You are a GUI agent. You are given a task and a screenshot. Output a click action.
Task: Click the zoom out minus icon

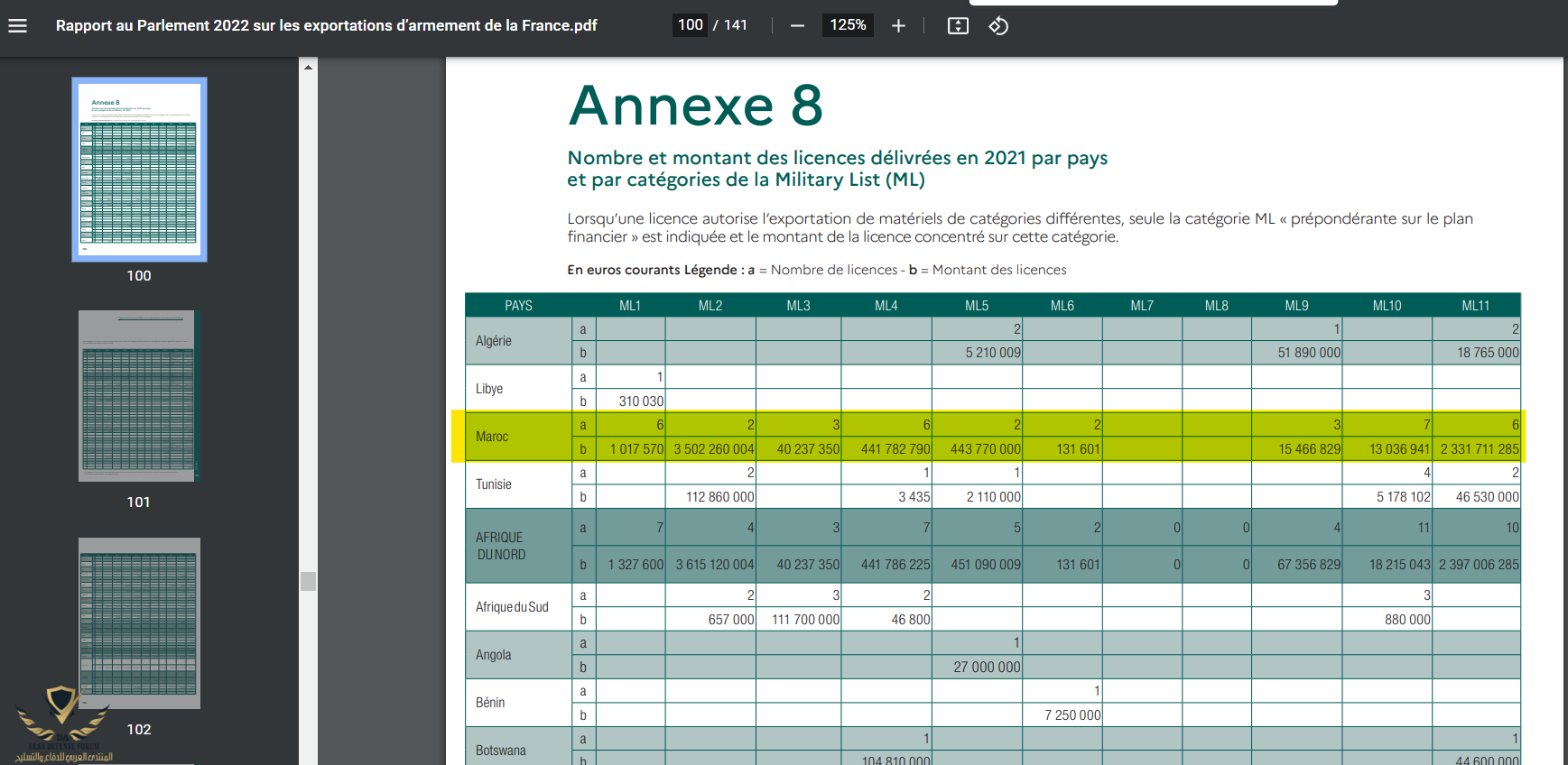[797, 26]
